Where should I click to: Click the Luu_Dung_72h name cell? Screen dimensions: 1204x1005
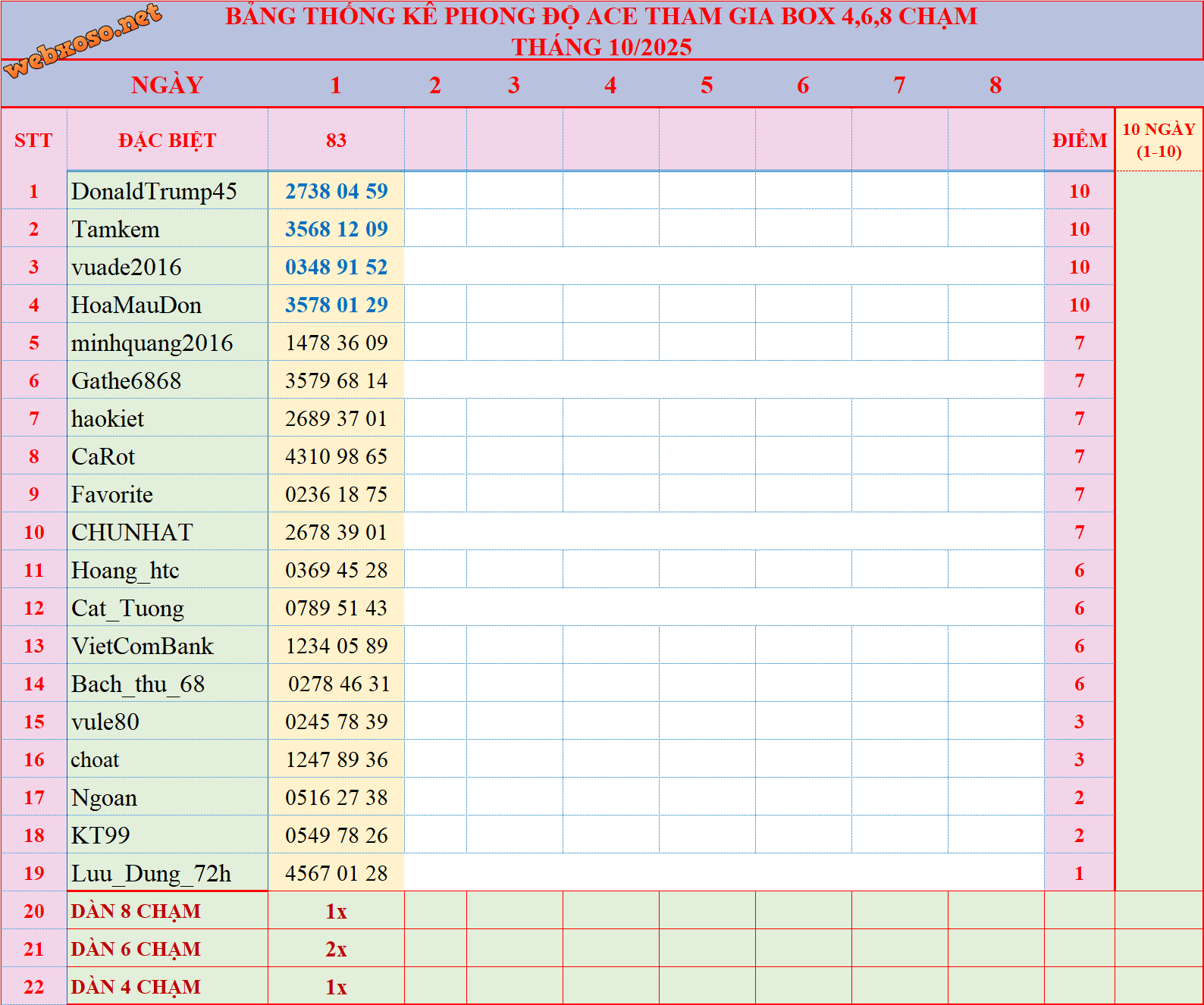(151, 873)
